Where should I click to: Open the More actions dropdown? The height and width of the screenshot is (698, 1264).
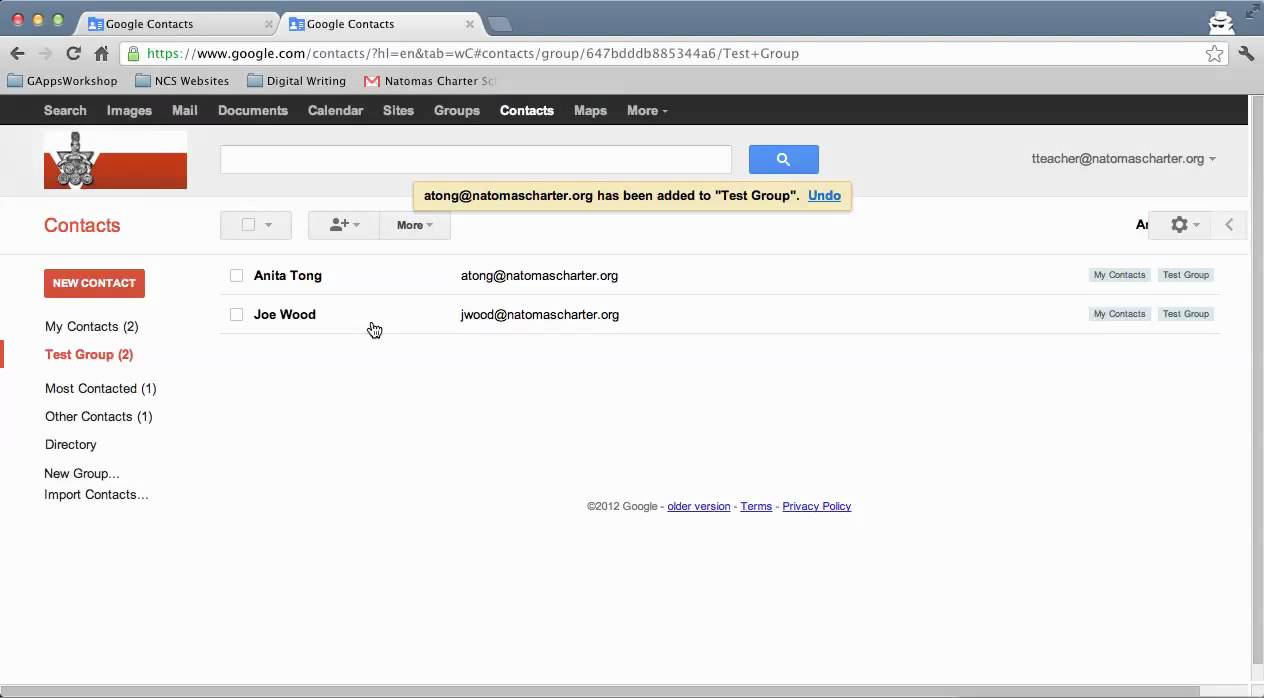click(415, 225)
